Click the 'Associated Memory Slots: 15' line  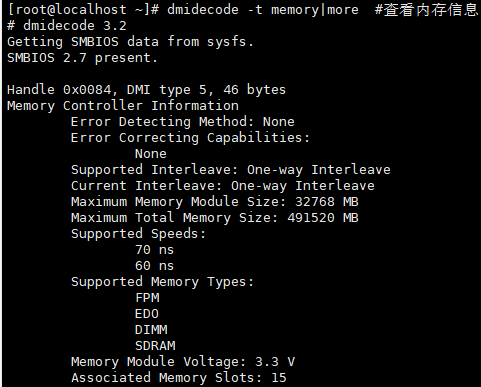(179, 378)
